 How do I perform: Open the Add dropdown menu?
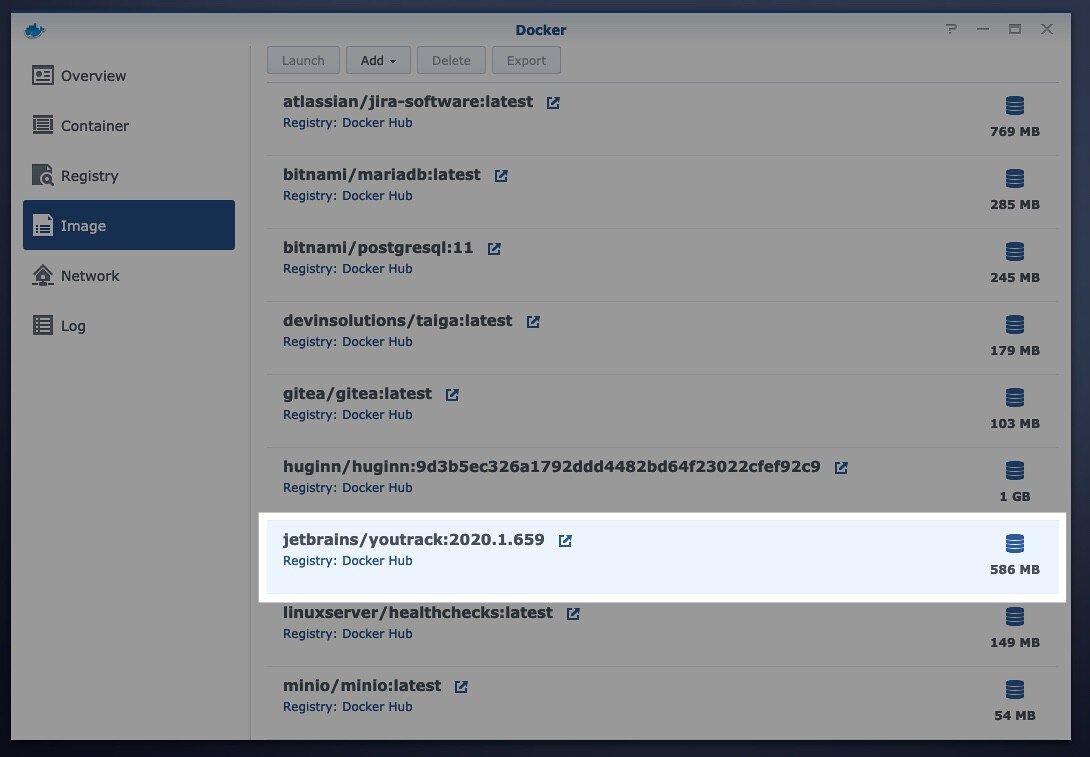(x=378, y=60)
